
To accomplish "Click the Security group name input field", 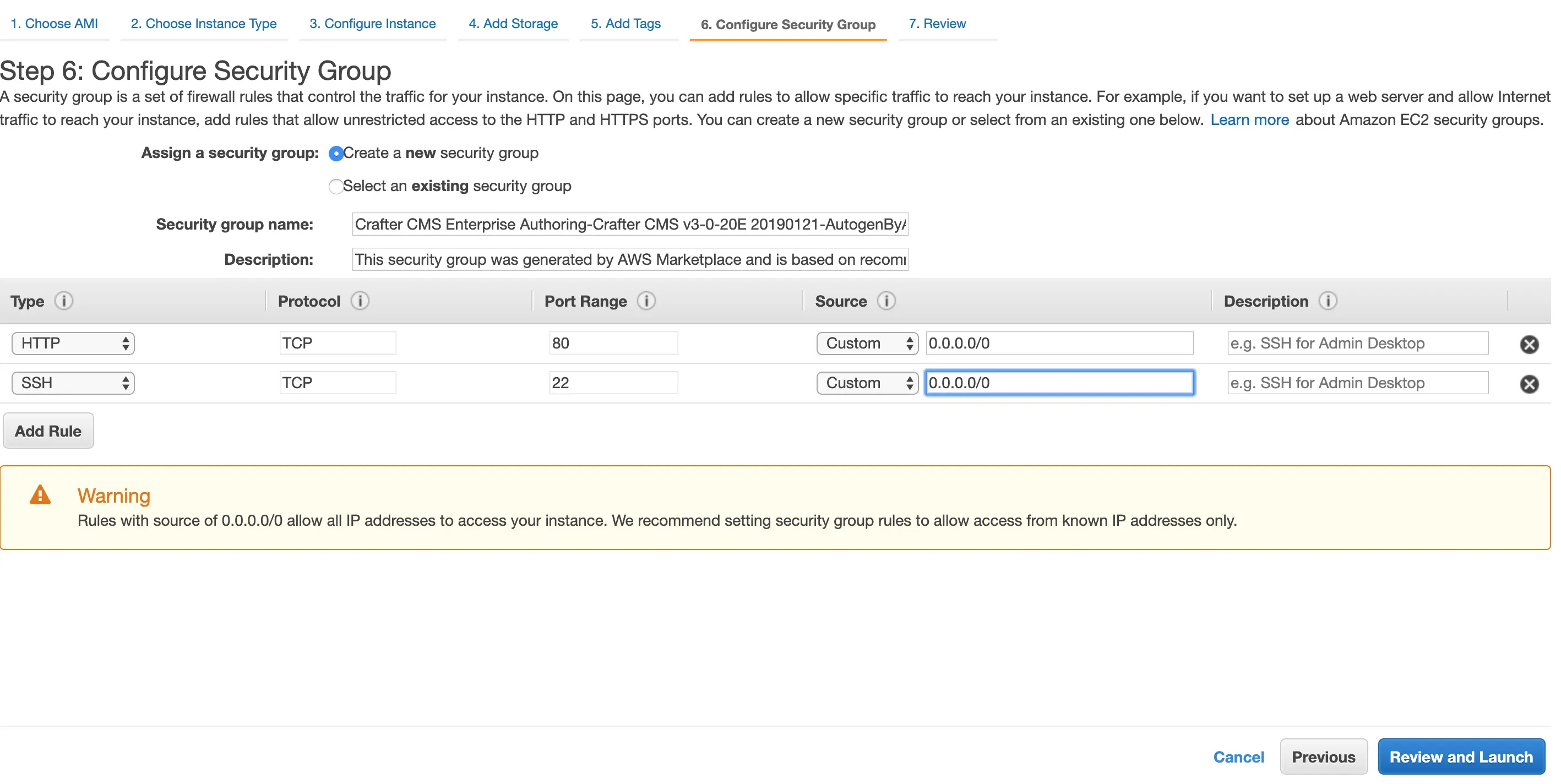I will (629, 225).
